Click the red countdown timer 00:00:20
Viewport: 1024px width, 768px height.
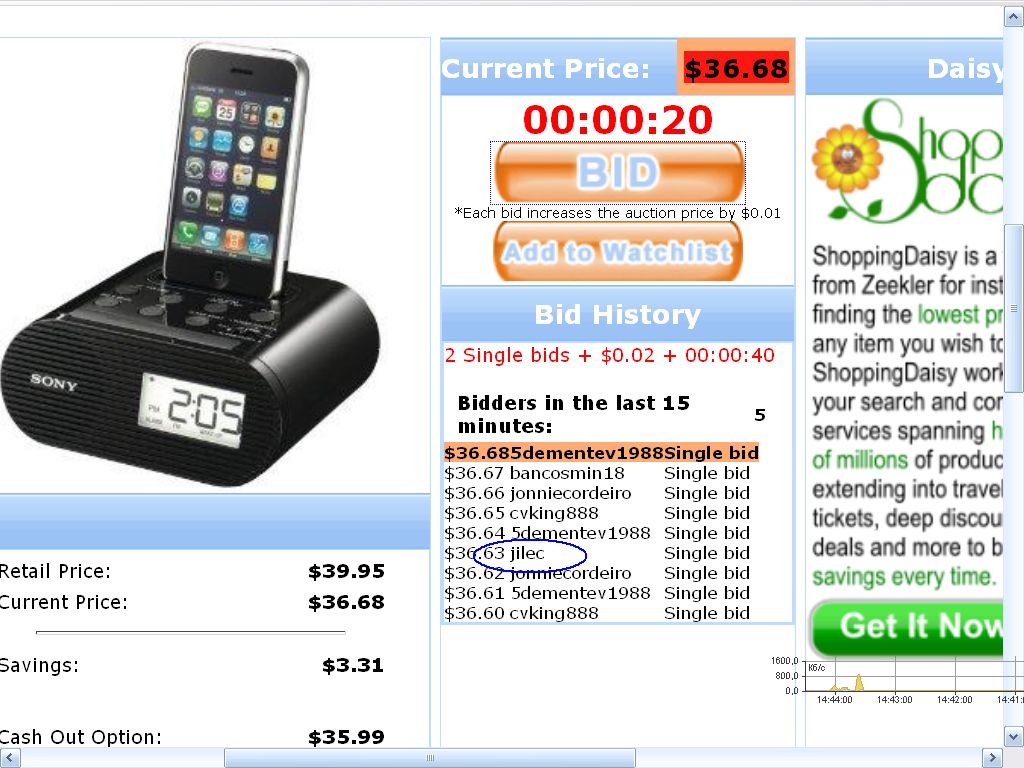(618, 120)
